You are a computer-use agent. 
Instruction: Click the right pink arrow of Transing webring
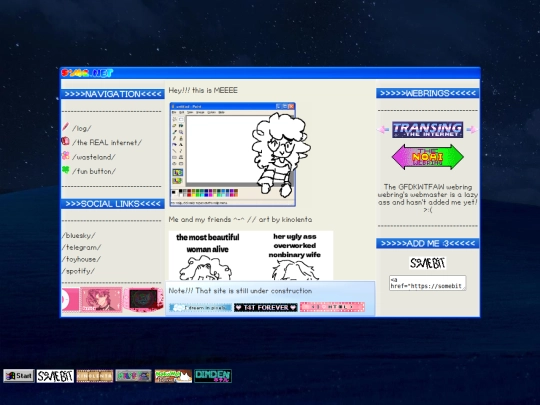pos(472,129)
